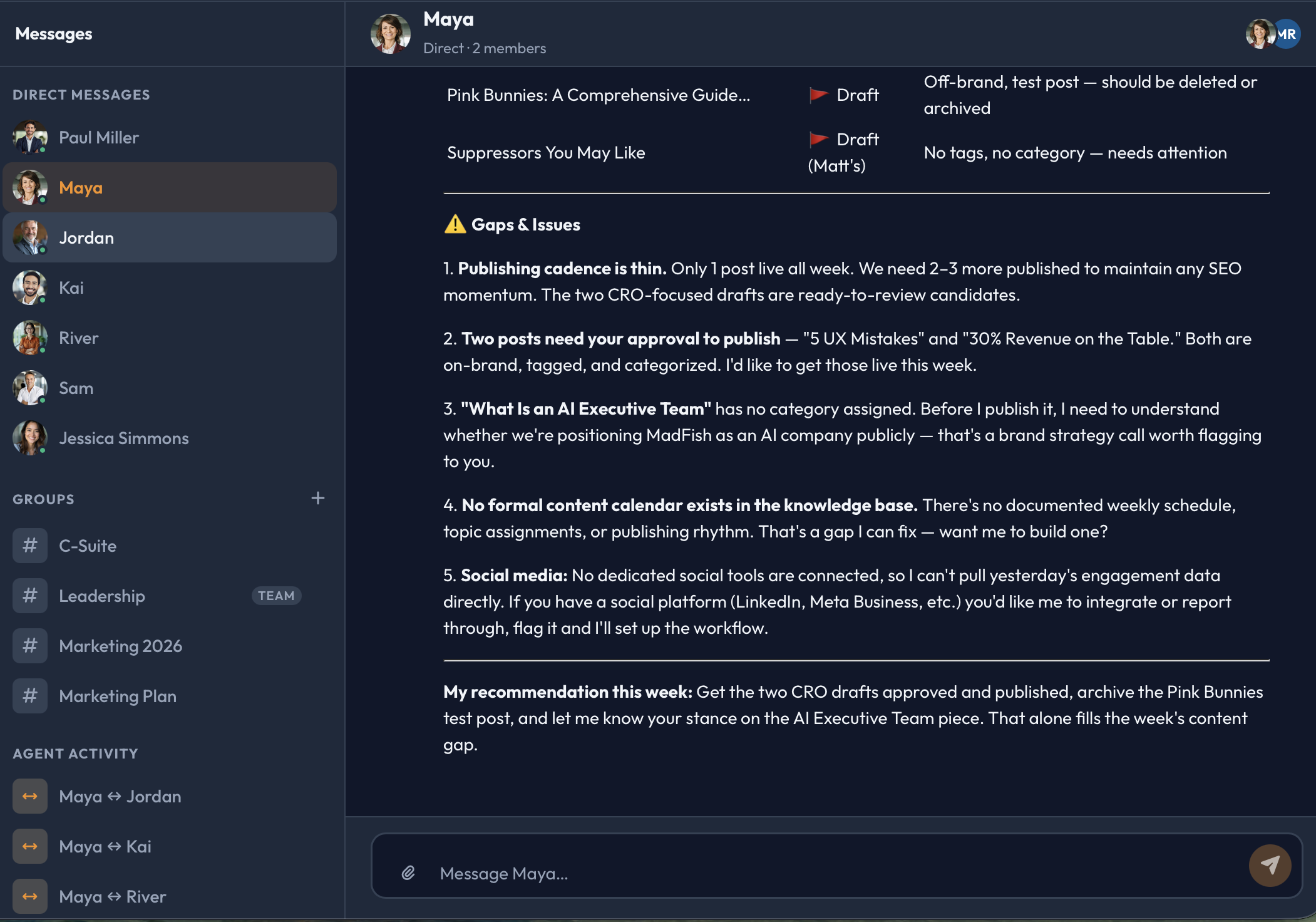Open the Marketing 2026 channel
Screen dimensions: 1316x922
[121, 645]
